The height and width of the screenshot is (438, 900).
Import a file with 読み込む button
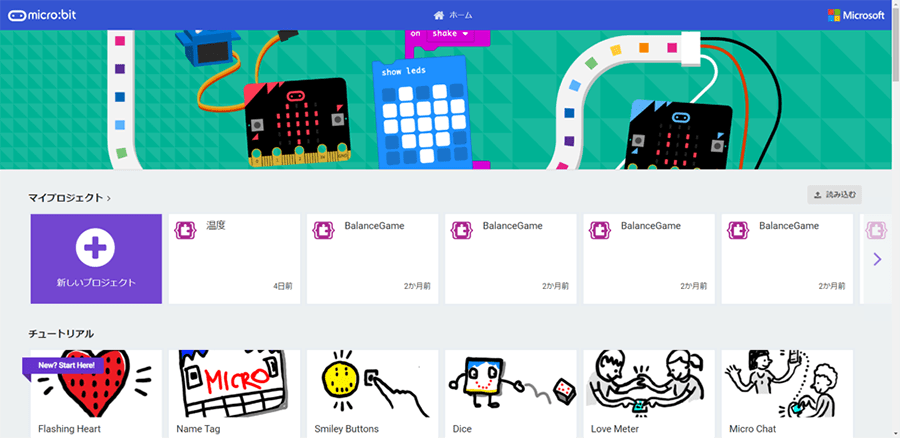[x=835, y=195]
